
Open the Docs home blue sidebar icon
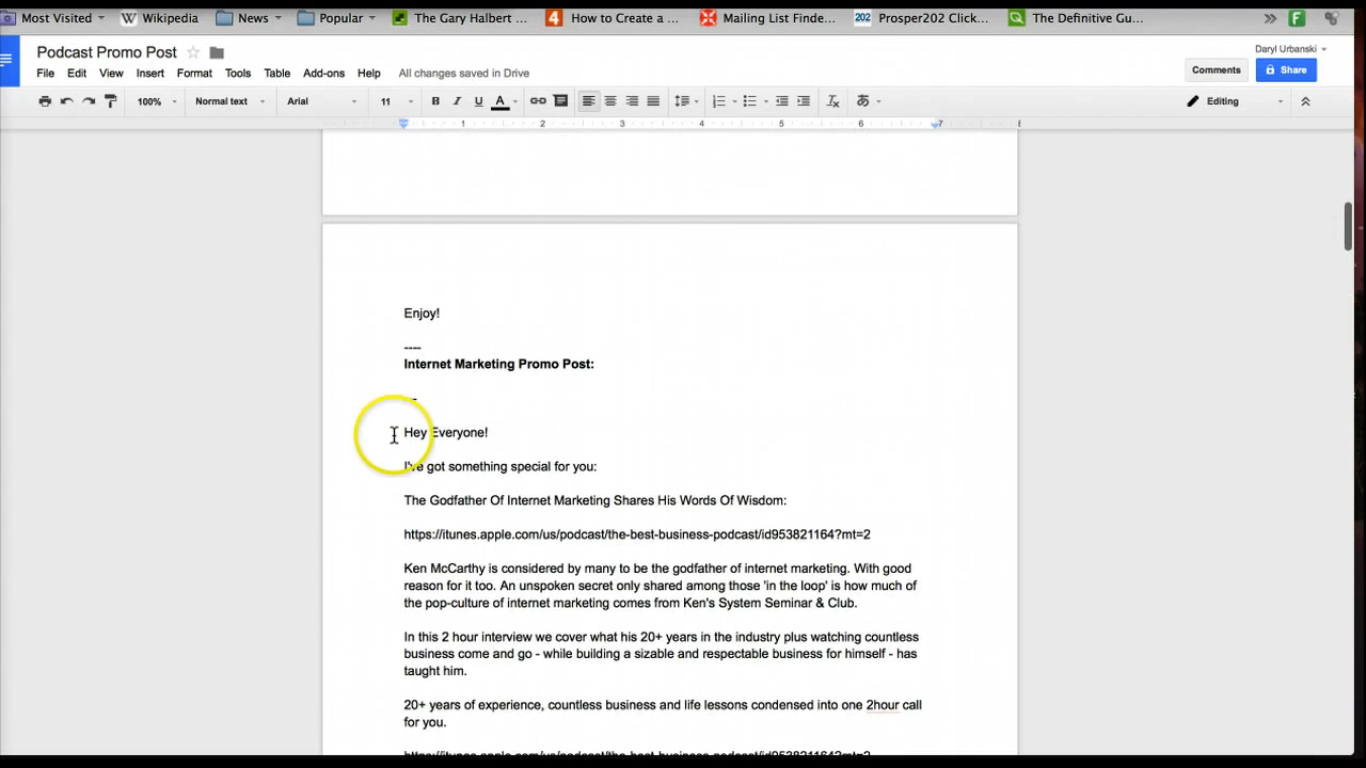[9, 61]
